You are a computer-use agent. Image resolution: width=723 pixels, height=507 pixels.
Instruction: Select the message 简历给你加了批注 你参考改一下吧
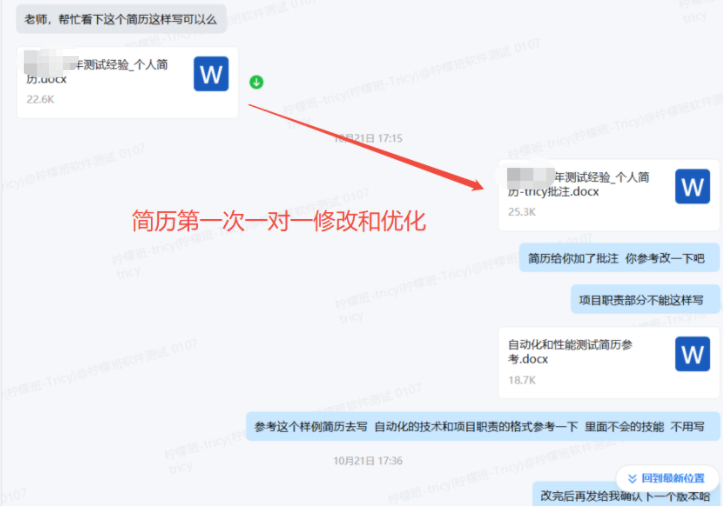tap(617, 258)
